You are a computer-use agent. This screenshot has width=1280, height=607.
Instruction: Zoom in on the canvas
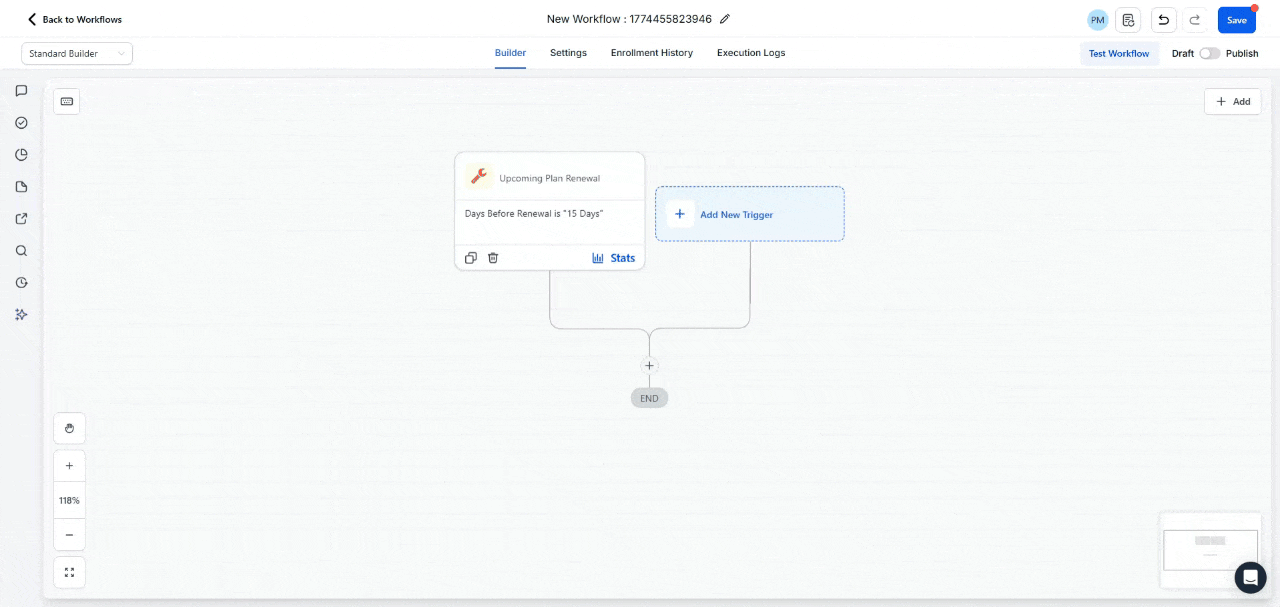coord(69,466)
